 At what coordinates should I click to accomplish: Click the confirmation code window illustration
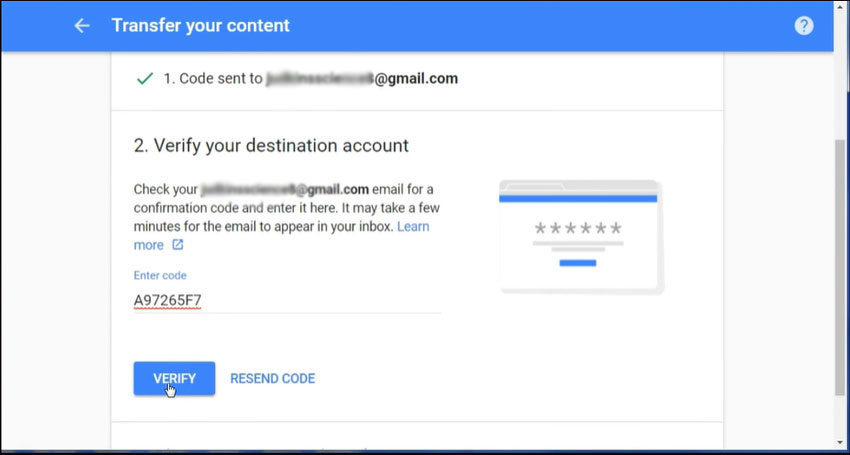tap(581, 237)
